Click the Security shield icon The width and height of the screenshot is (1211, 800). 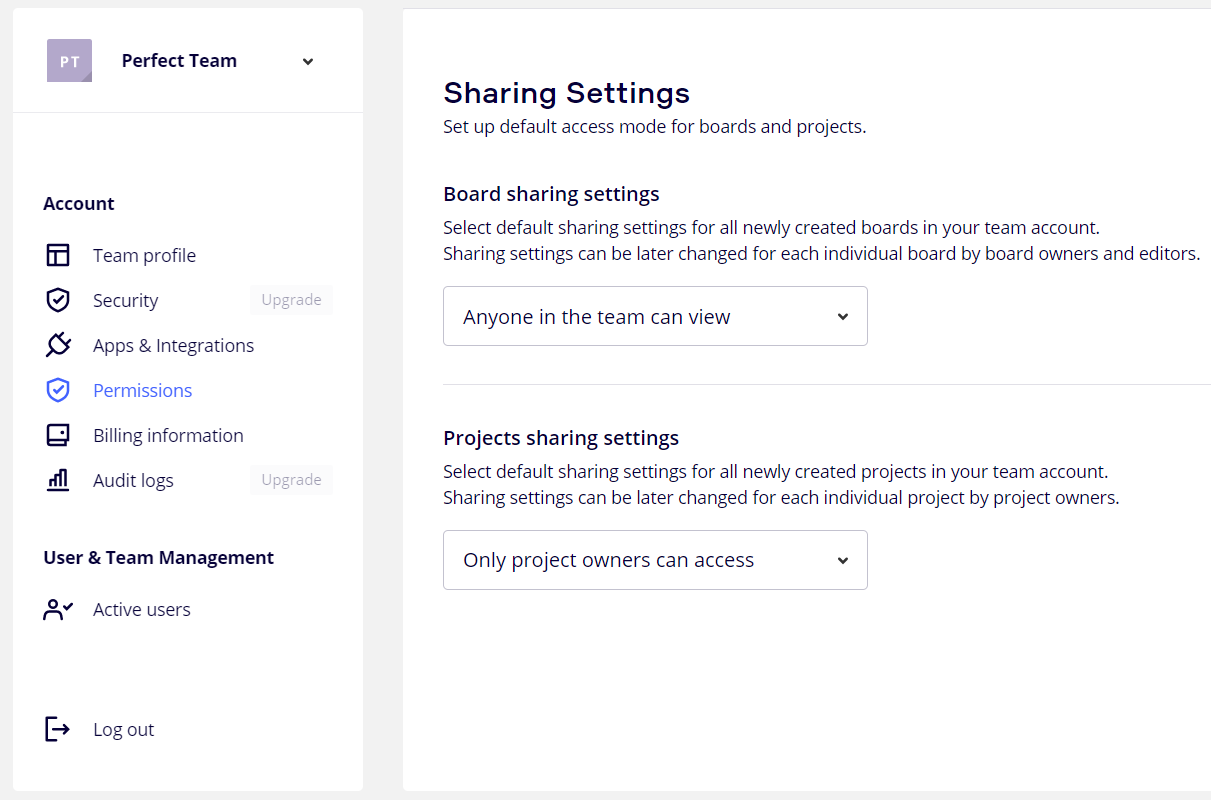58,300
